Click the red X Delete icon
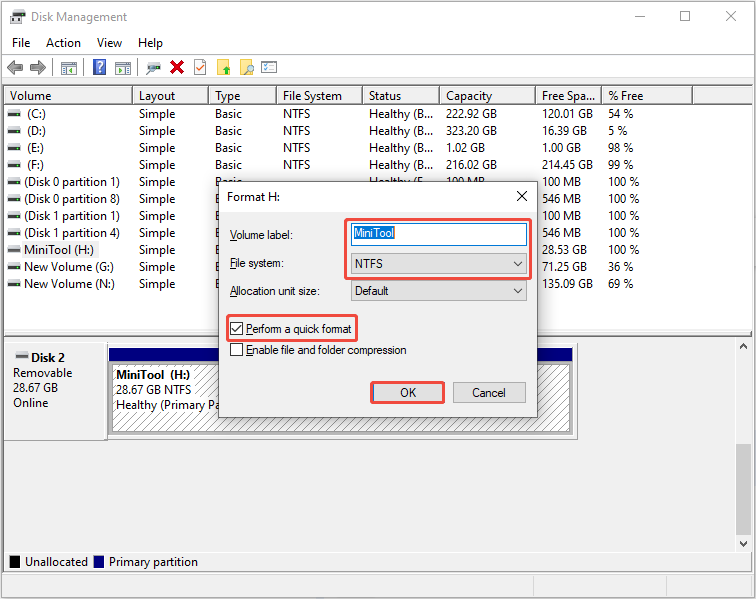 177,68
